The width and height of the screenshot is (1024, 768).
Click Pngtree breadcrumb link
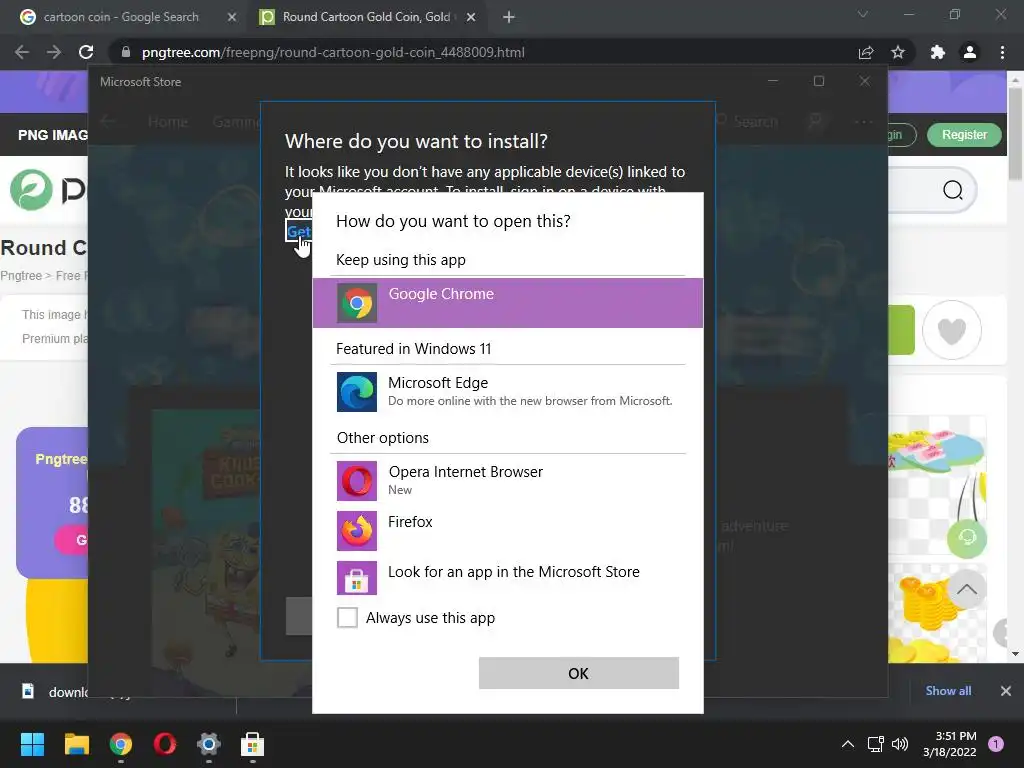click(21, 276)
